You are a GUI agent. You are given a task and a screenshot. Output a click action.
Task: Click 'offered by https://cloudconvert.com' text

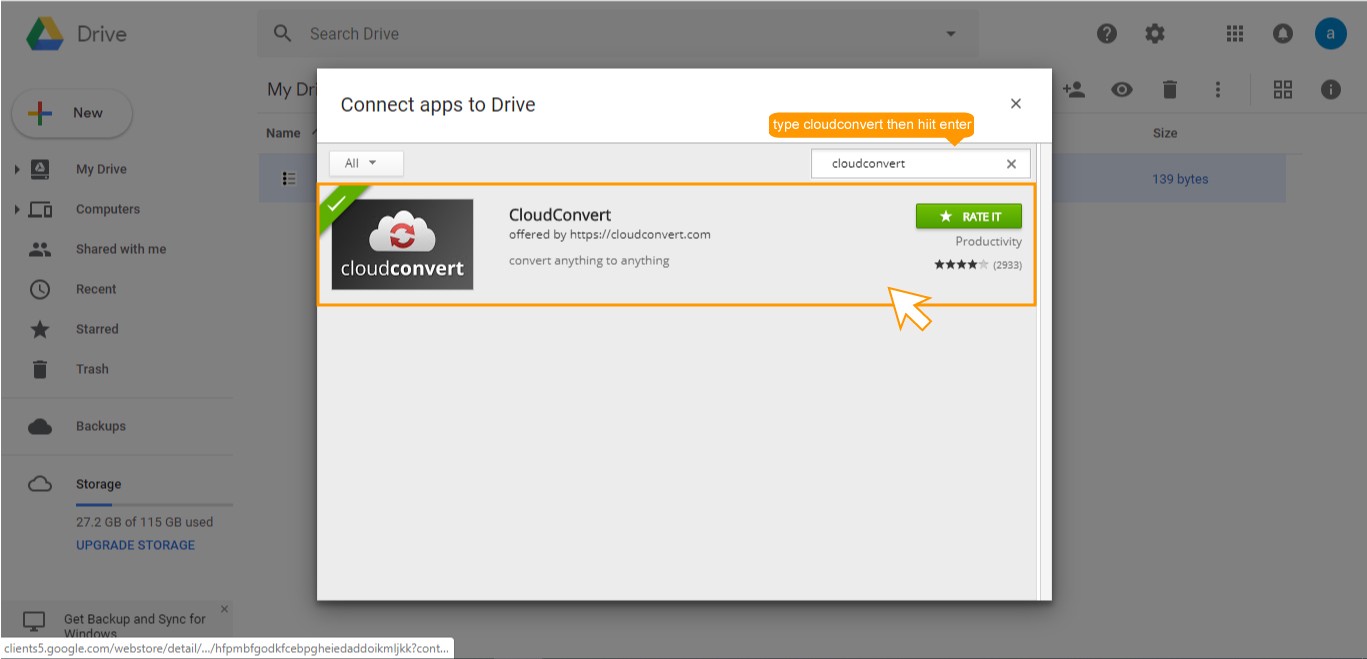click(x=610, y=235)
